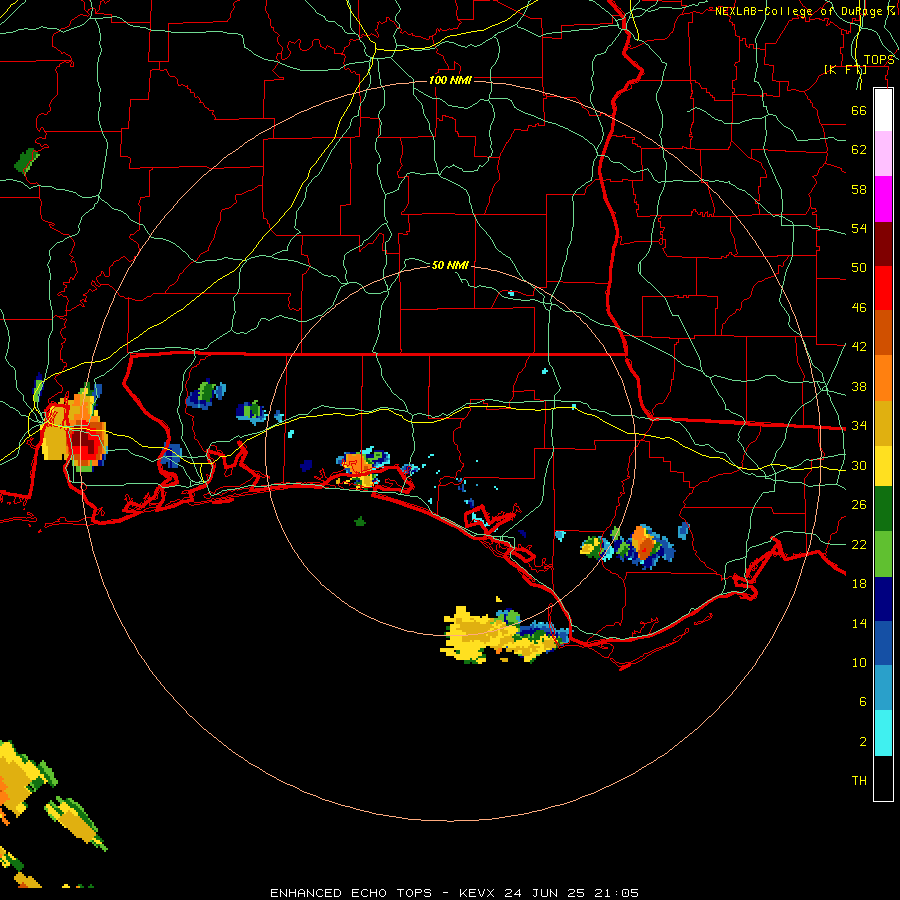
Task: Pick the dark maroon legend swatch
Action: click(x=883, y=244)
